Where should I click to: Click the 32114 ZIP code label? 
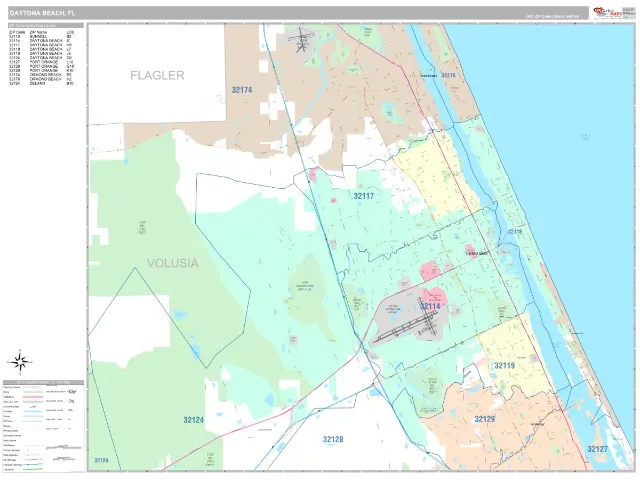point(430,306)
